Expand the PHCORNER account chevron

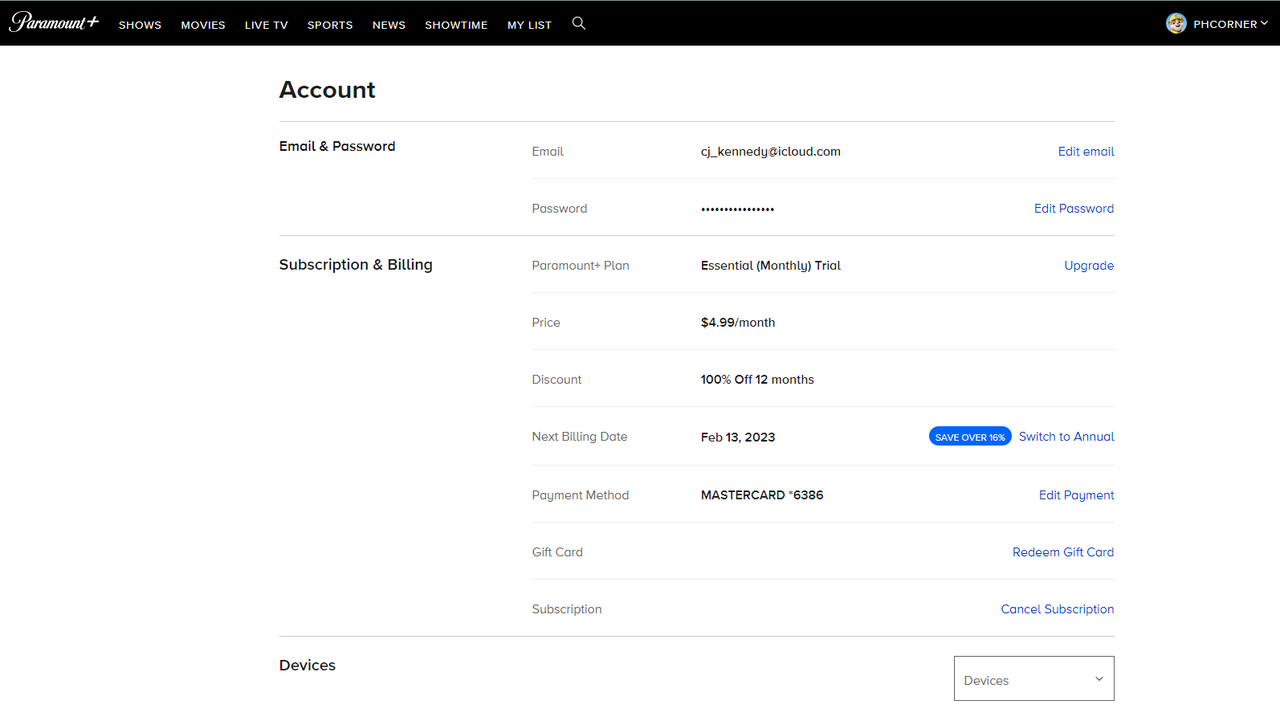(x=1264, y=23)
